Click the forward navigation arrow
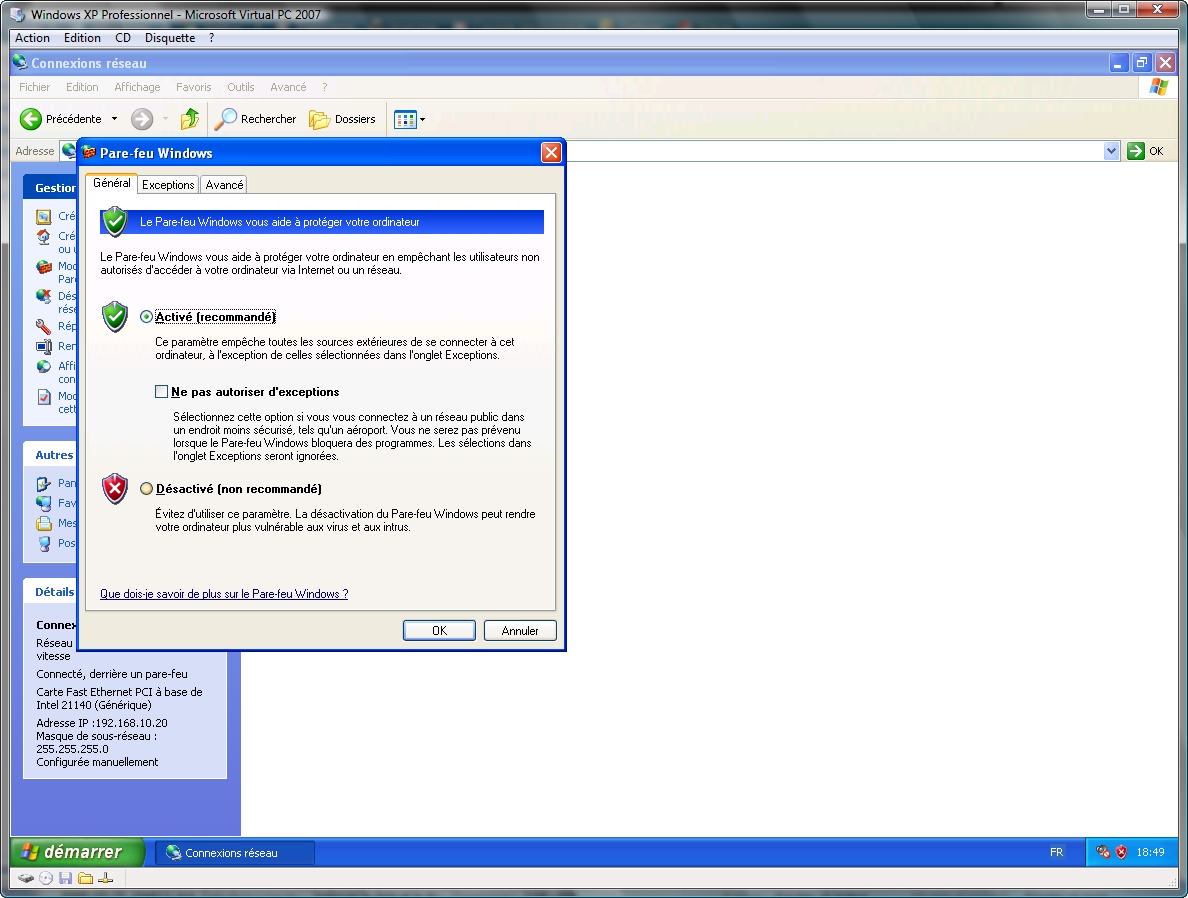 point(142,119)
